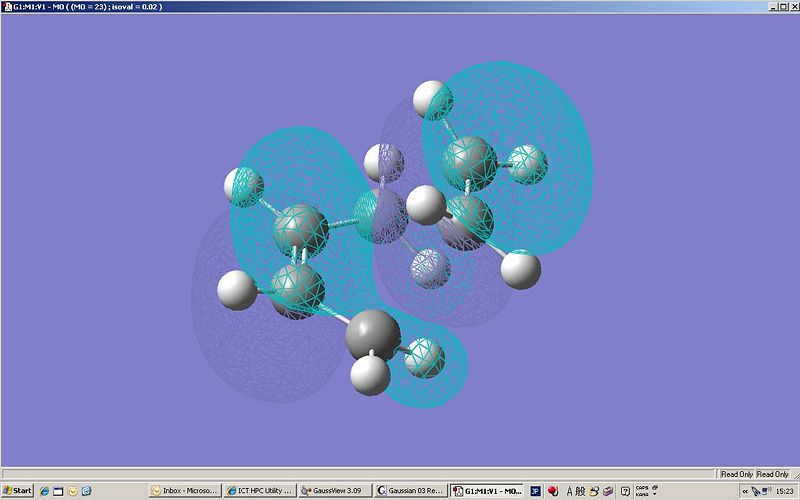Click the topmost white hydrogen atom

[x=432, y=100]
